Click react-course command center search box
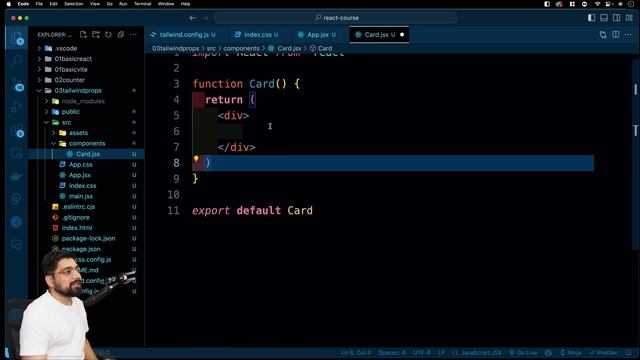Viewport: 640px width, 360px height. 336,18
